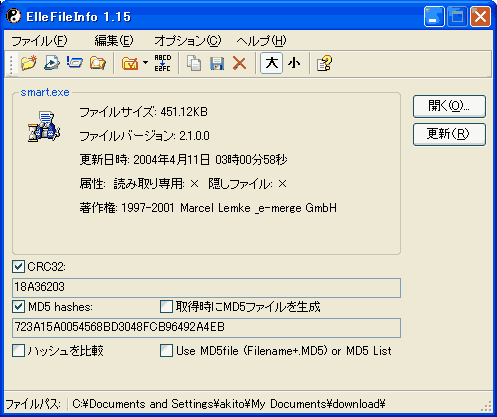Click the folder with documents toolbar icon
Image resolution: width=497 pixels, height=417 pixels.
click(98, 63)
